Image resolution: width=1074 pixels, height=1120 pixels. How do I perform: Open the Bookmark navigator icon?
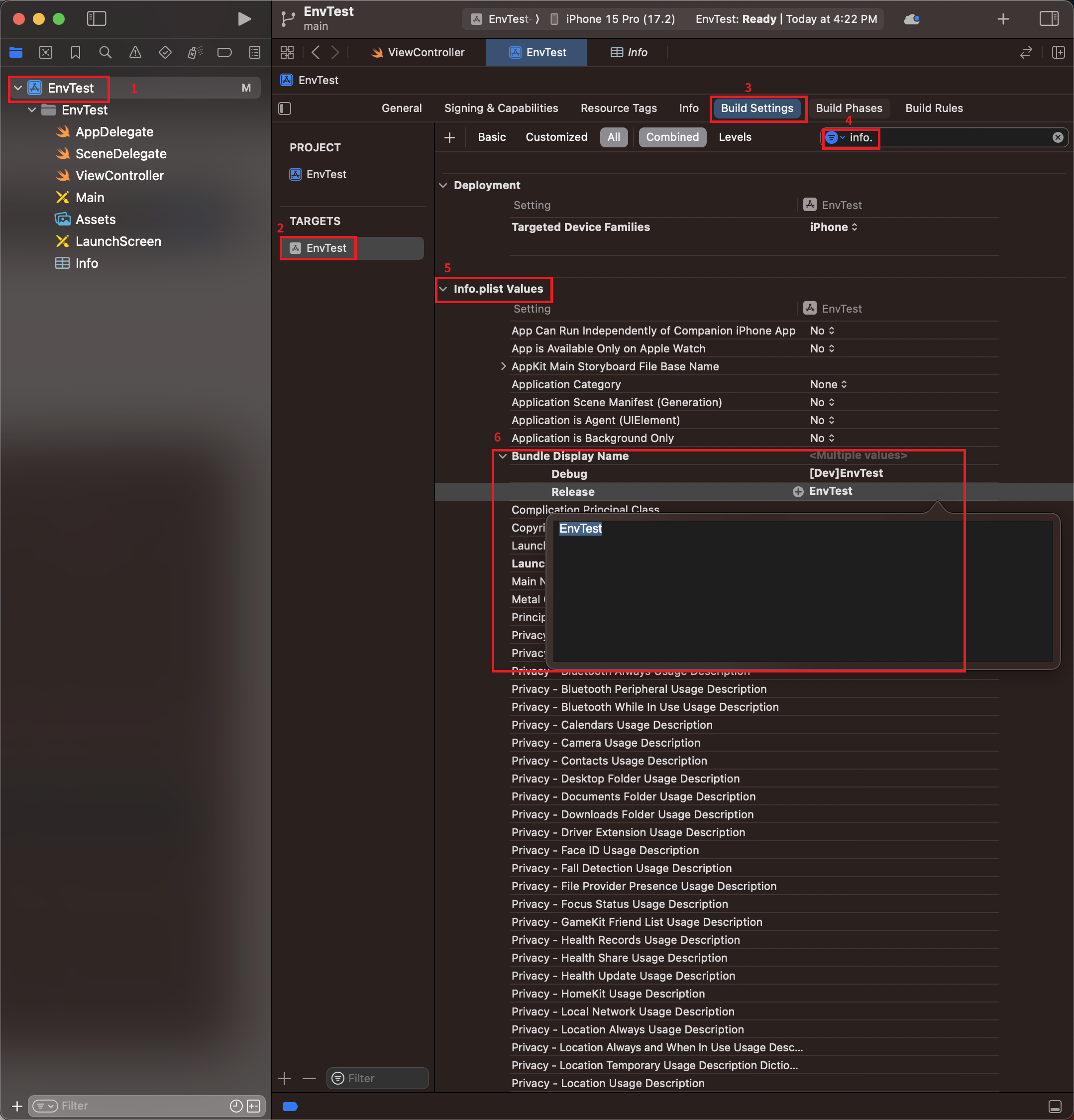76,53
